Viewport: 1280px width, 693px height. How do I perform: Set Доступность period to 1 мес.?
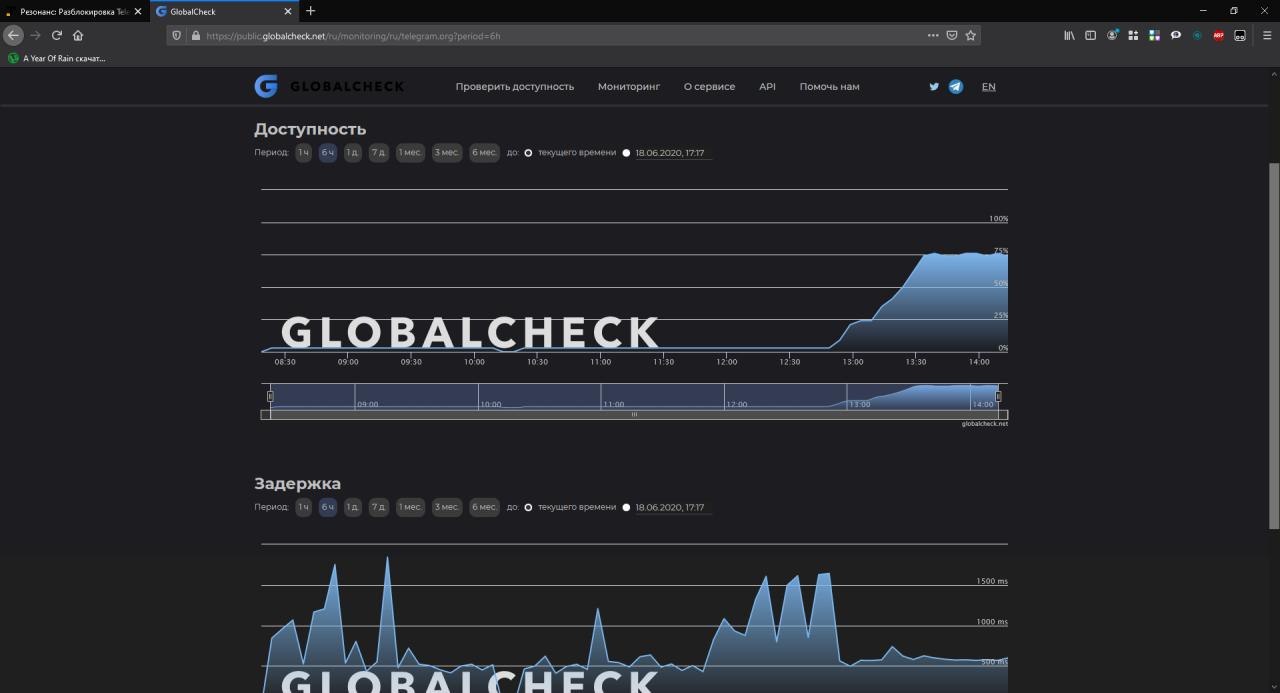(x=410, y=153)
